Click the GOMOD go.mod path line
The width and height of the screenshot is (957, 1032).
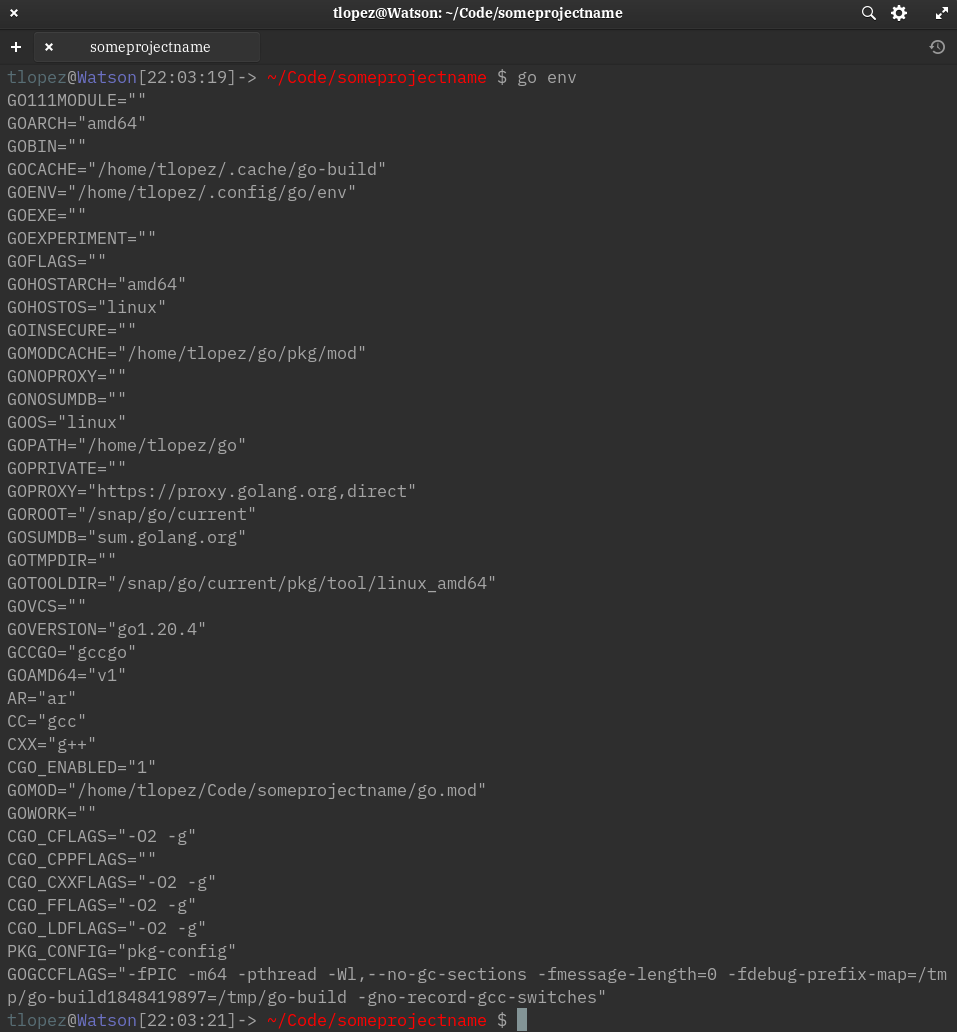[x=246, y=790]
